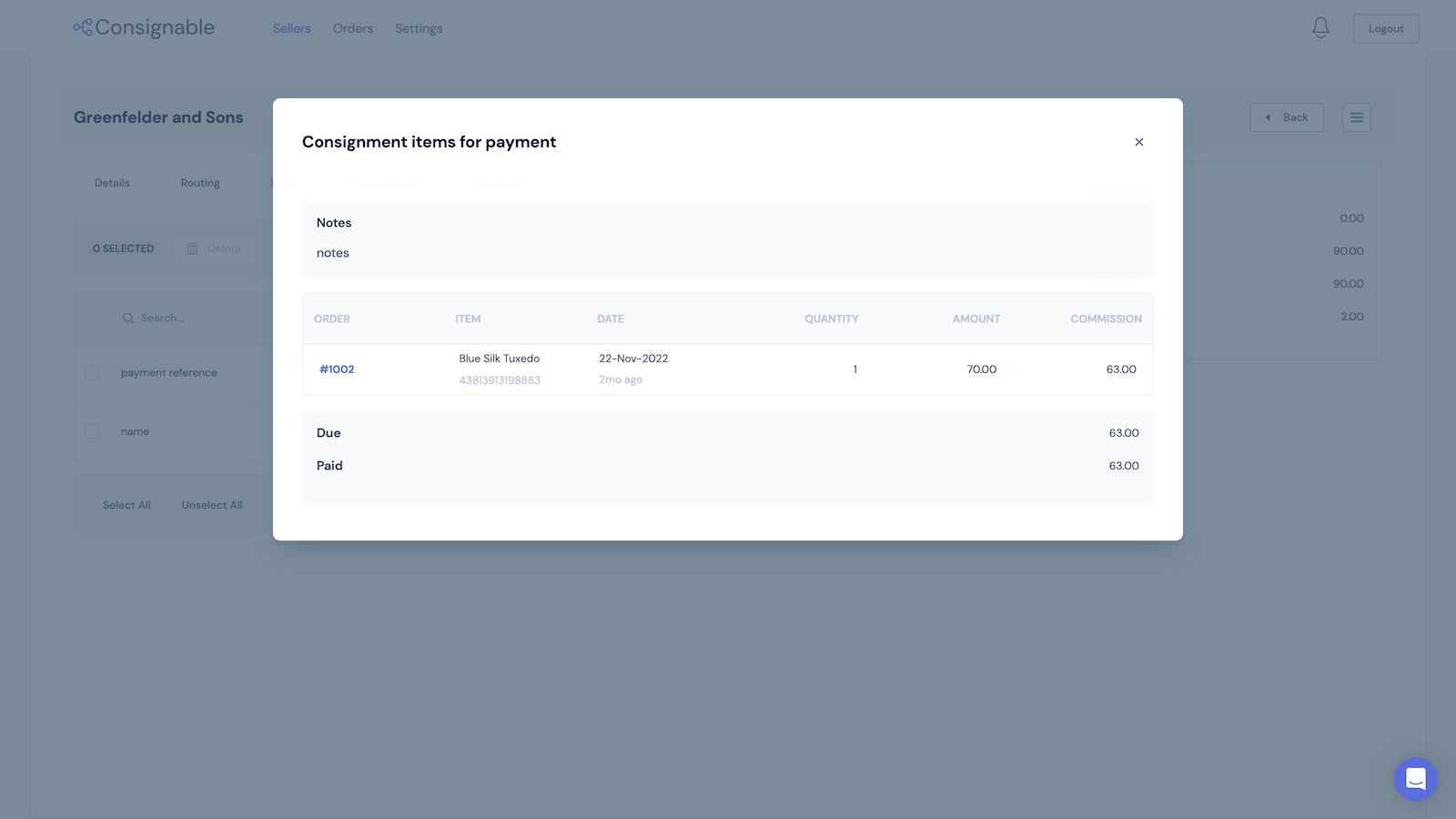Open the Settings section
The width and height of the screenshot is (1456, 819).
click(419, 28)
